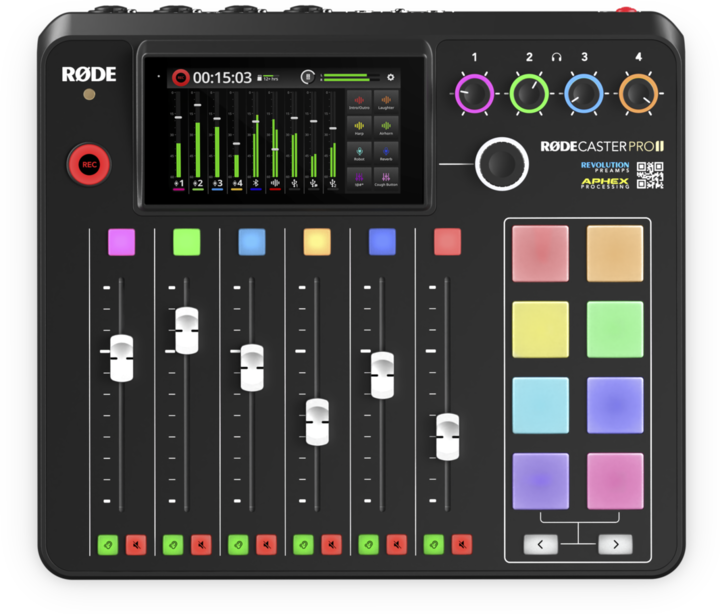The width and height of the screenshot is (720, 614).
Task: Trigger the red smart pad
Action: [x=540, y=253]
